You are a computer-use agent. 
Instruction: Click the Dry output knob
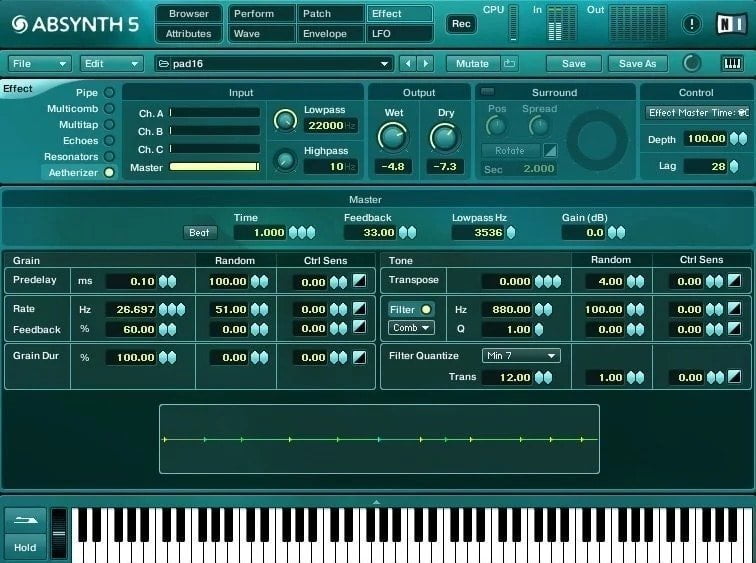point(445,136)
